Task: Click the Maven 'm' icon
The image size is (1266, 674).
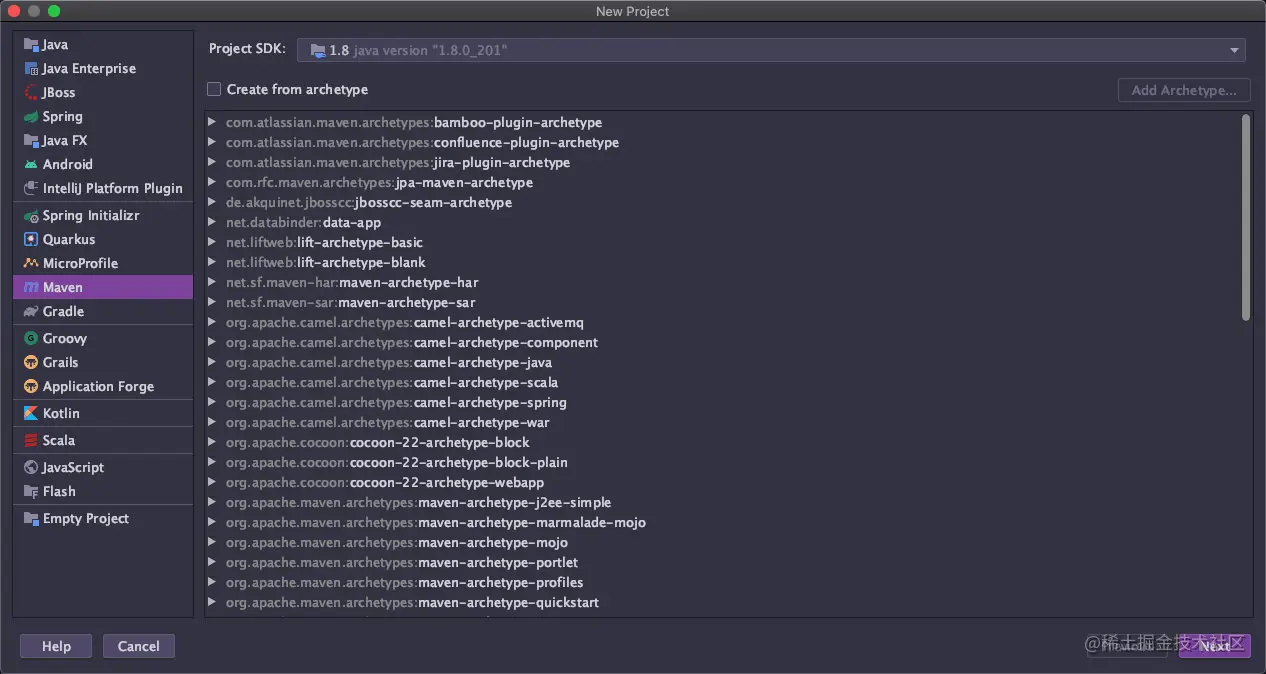Action: [31, 288]
